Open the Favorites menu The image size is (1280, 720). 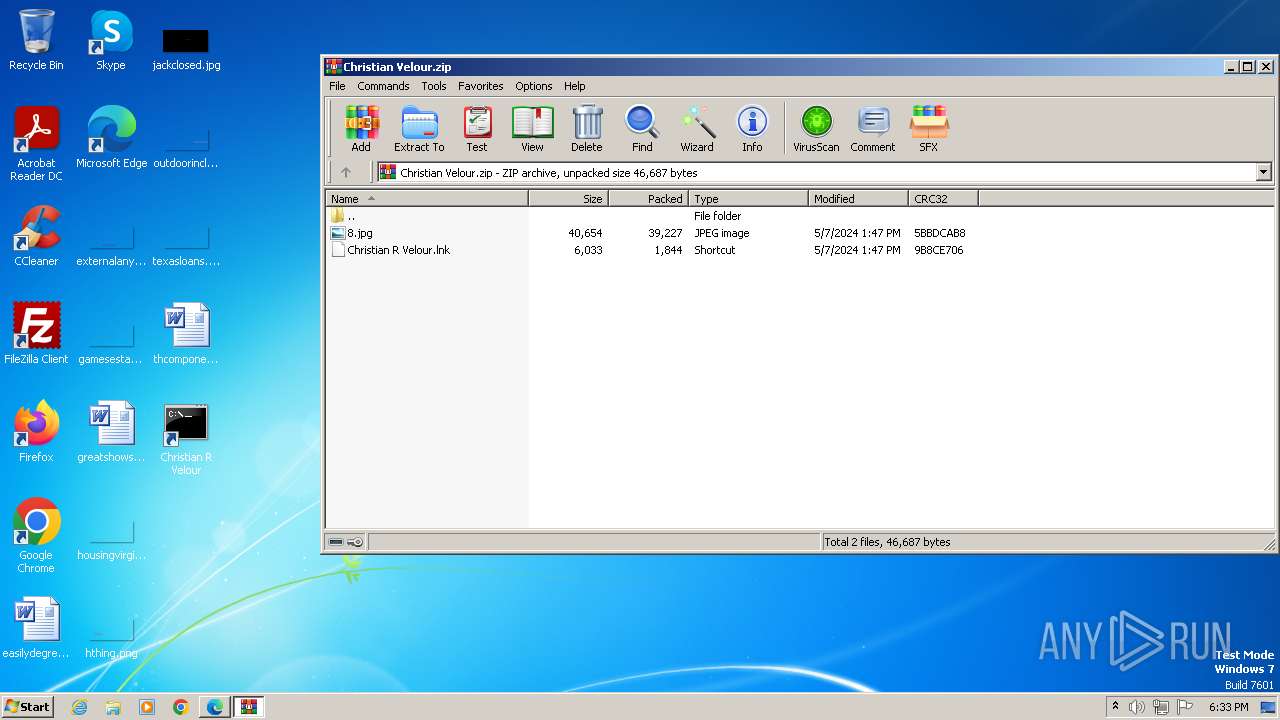(x=481, y=86)
